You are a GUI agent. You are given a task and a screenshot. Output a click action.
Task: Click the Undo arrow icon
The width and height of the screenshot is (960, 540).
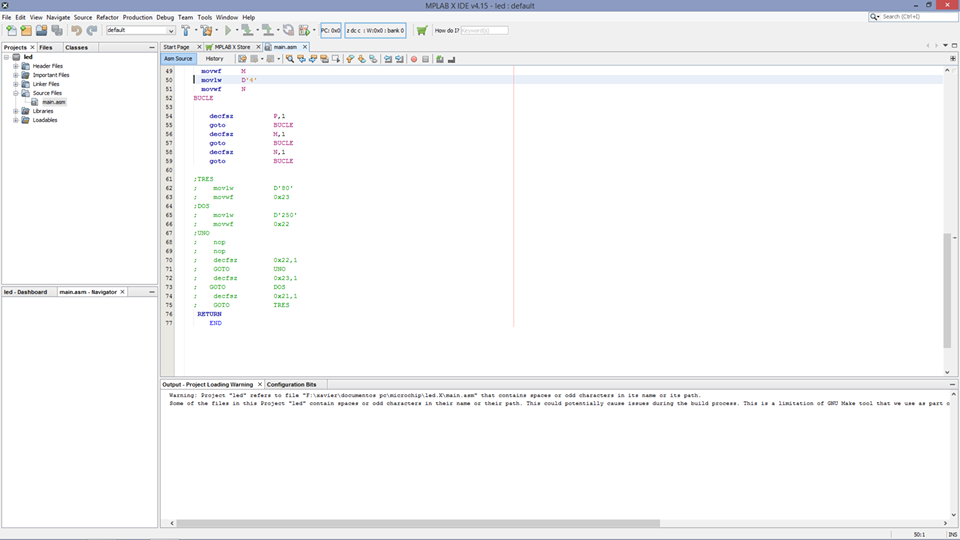click(x=76, y=30)
